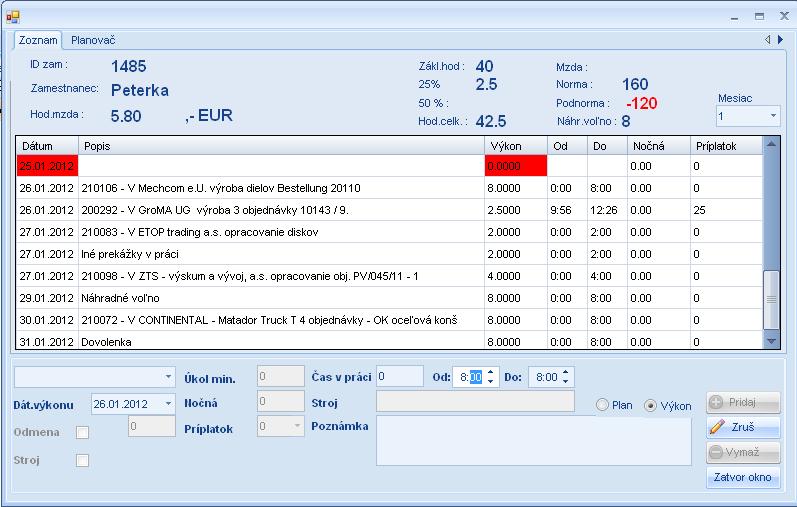Select row 200292 - V GroMA UG
This screenshot has height=507, width=797.
tap(389, 210)
